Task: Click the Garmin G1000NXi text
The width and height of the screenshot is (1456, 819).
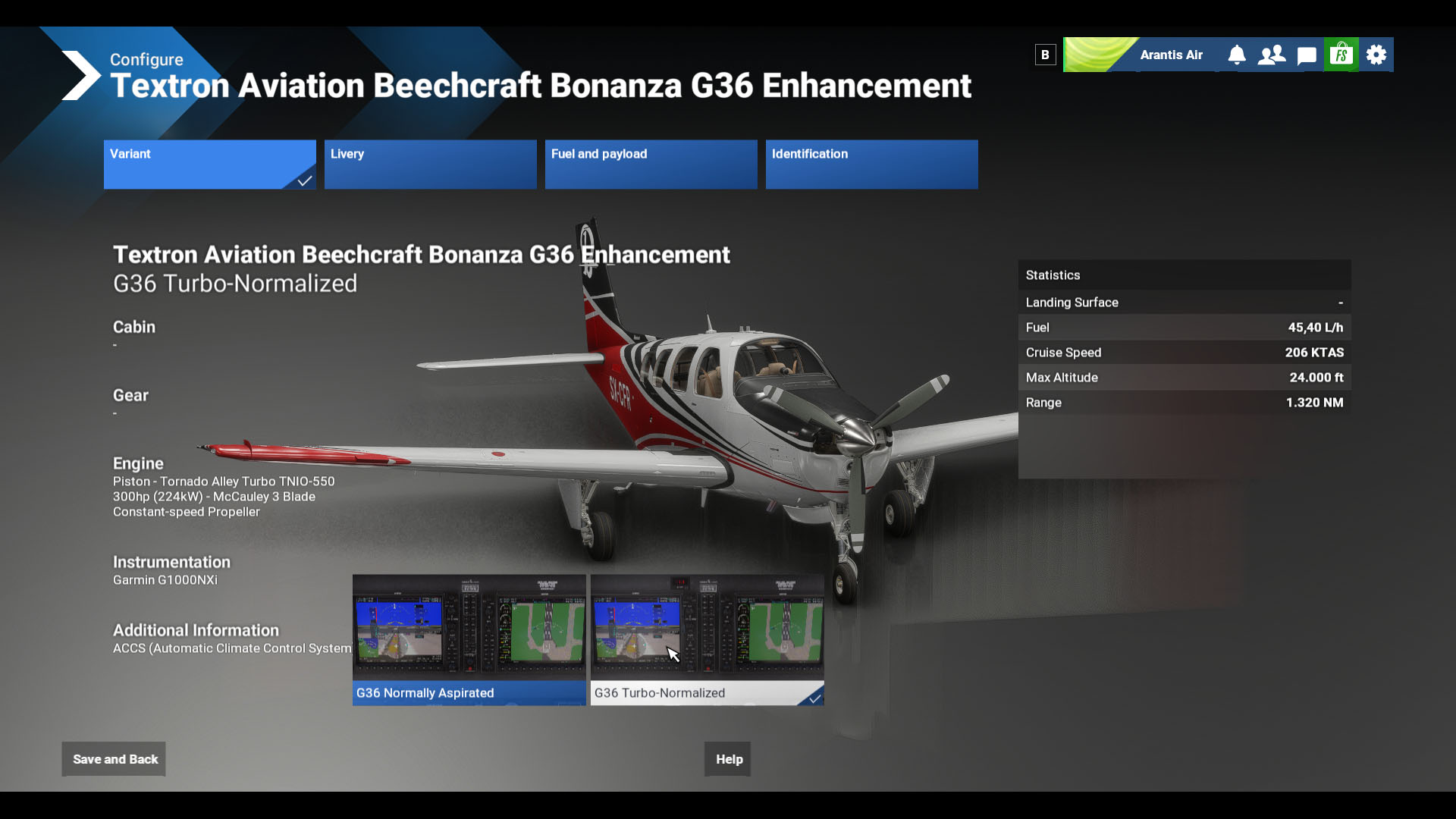Action: click(x=165, y=580)
